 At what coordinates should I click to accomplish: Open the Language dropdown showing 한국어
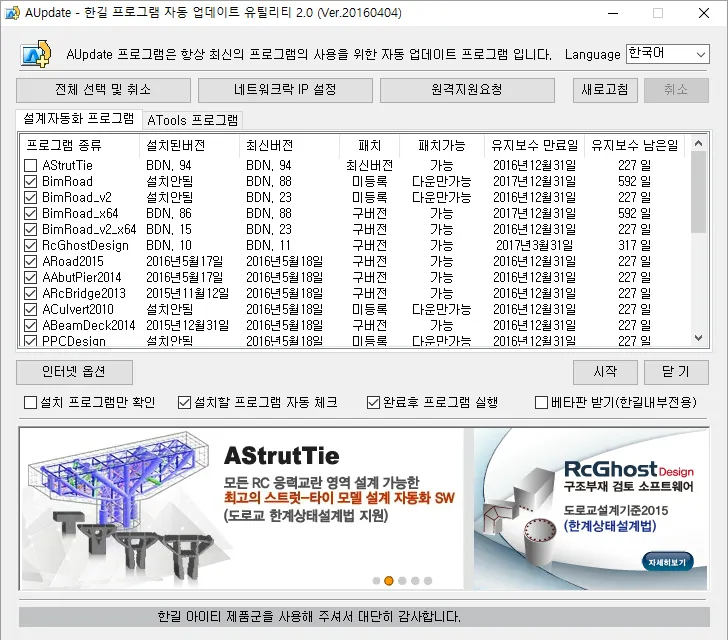pos(668,54)
